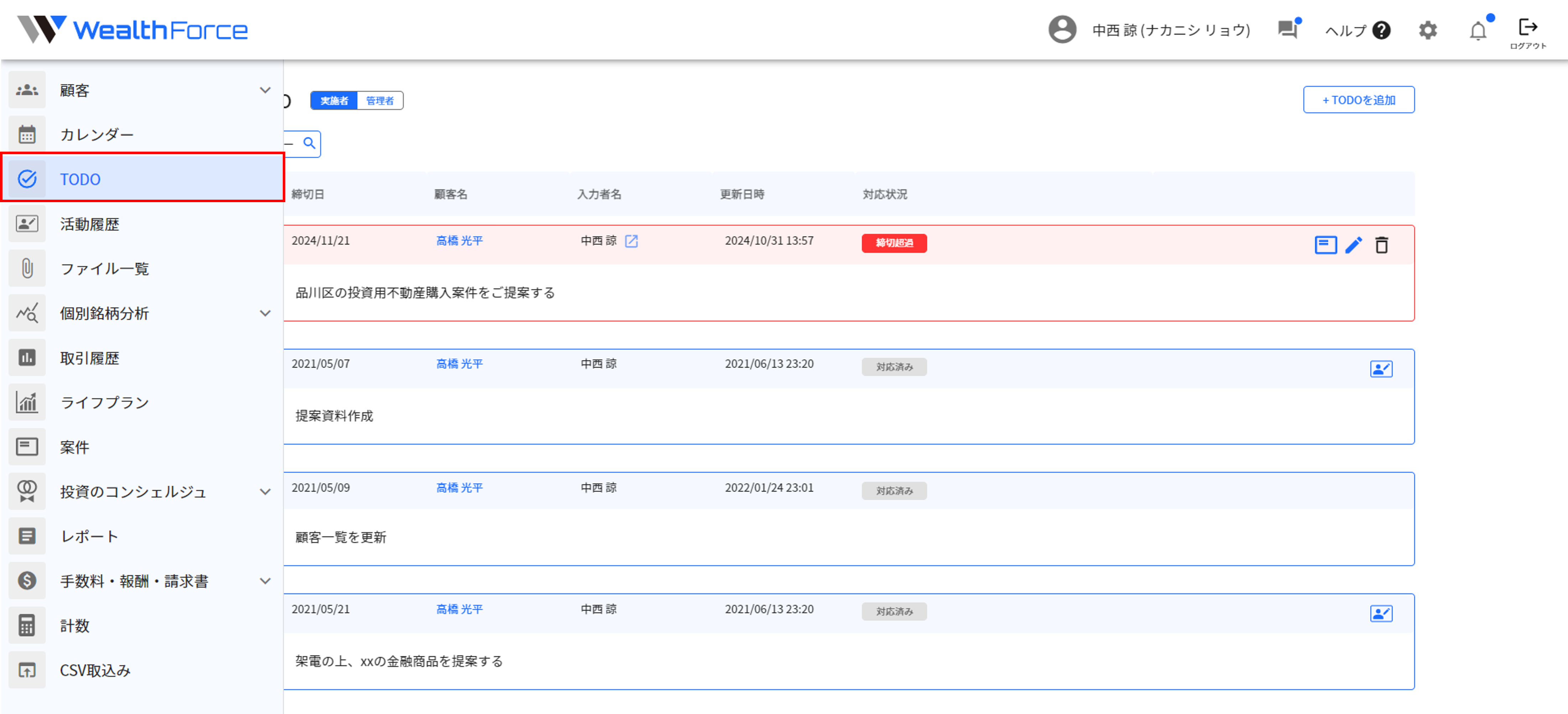The width and height of the screenshot is (1568, 714).
Task: Open external link icon next to 中西 諒
Action: [x=631, y=241]
